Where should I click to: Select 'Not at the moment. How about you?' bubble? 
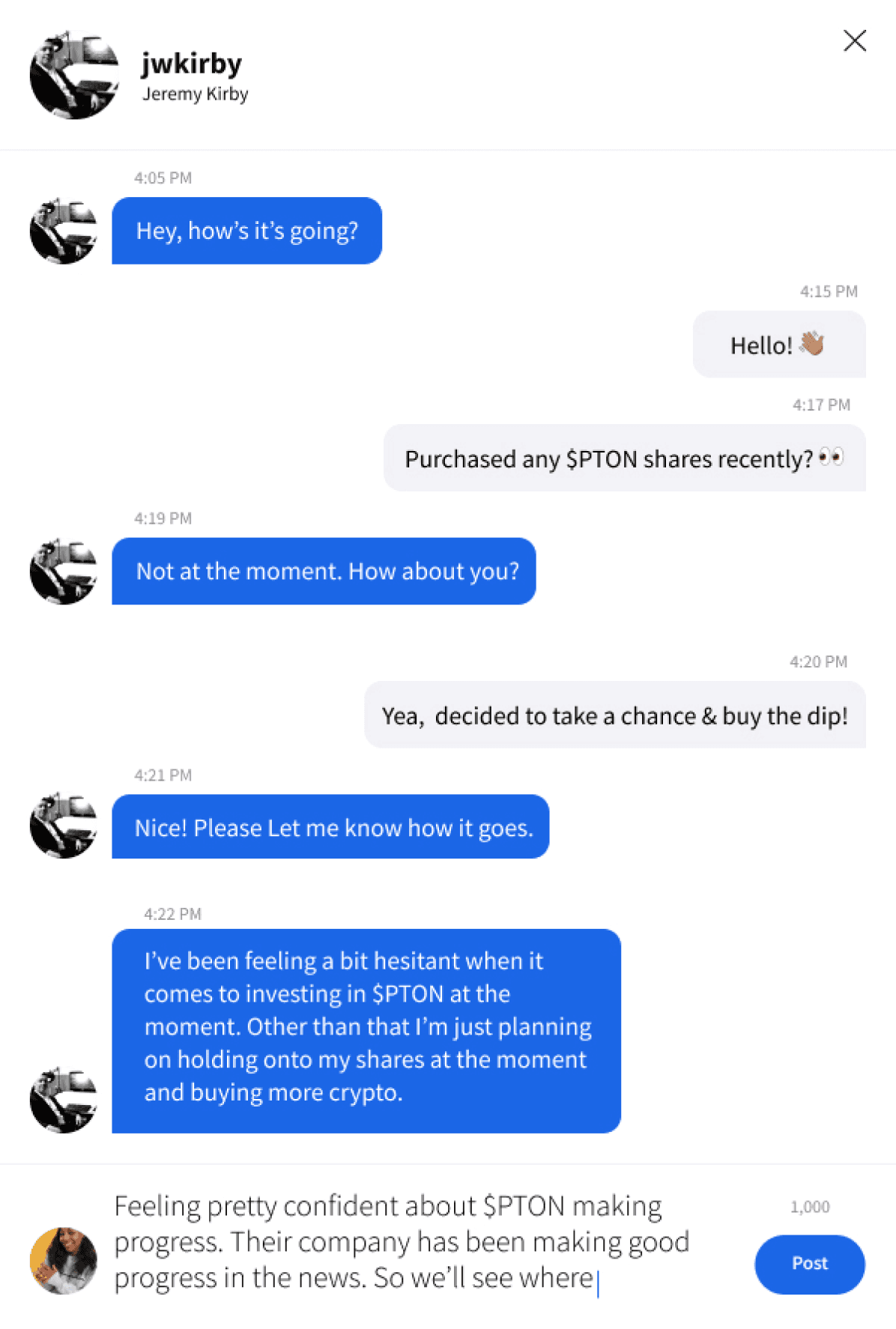(x=324, y=571)
